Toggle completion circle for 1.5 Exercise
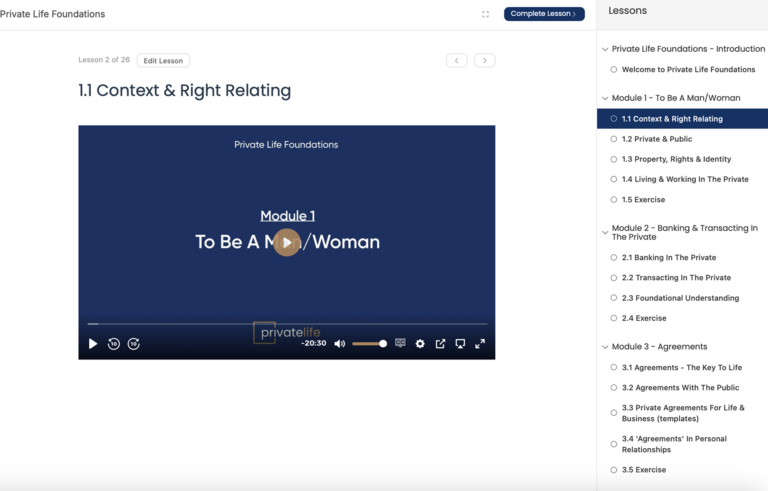This screenshot has width=768, height=491. (614, 199)
